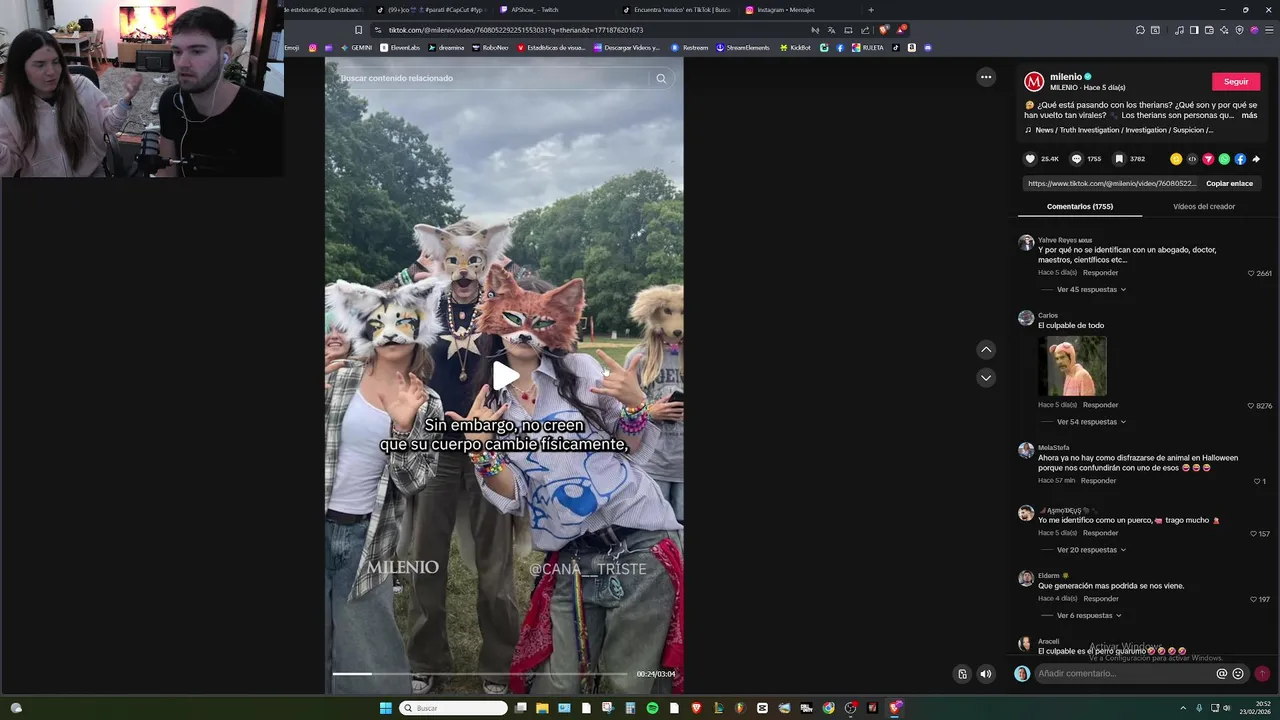Open the GEMINI bookmark
1280x720 pixels.
[x=356, y=48]
